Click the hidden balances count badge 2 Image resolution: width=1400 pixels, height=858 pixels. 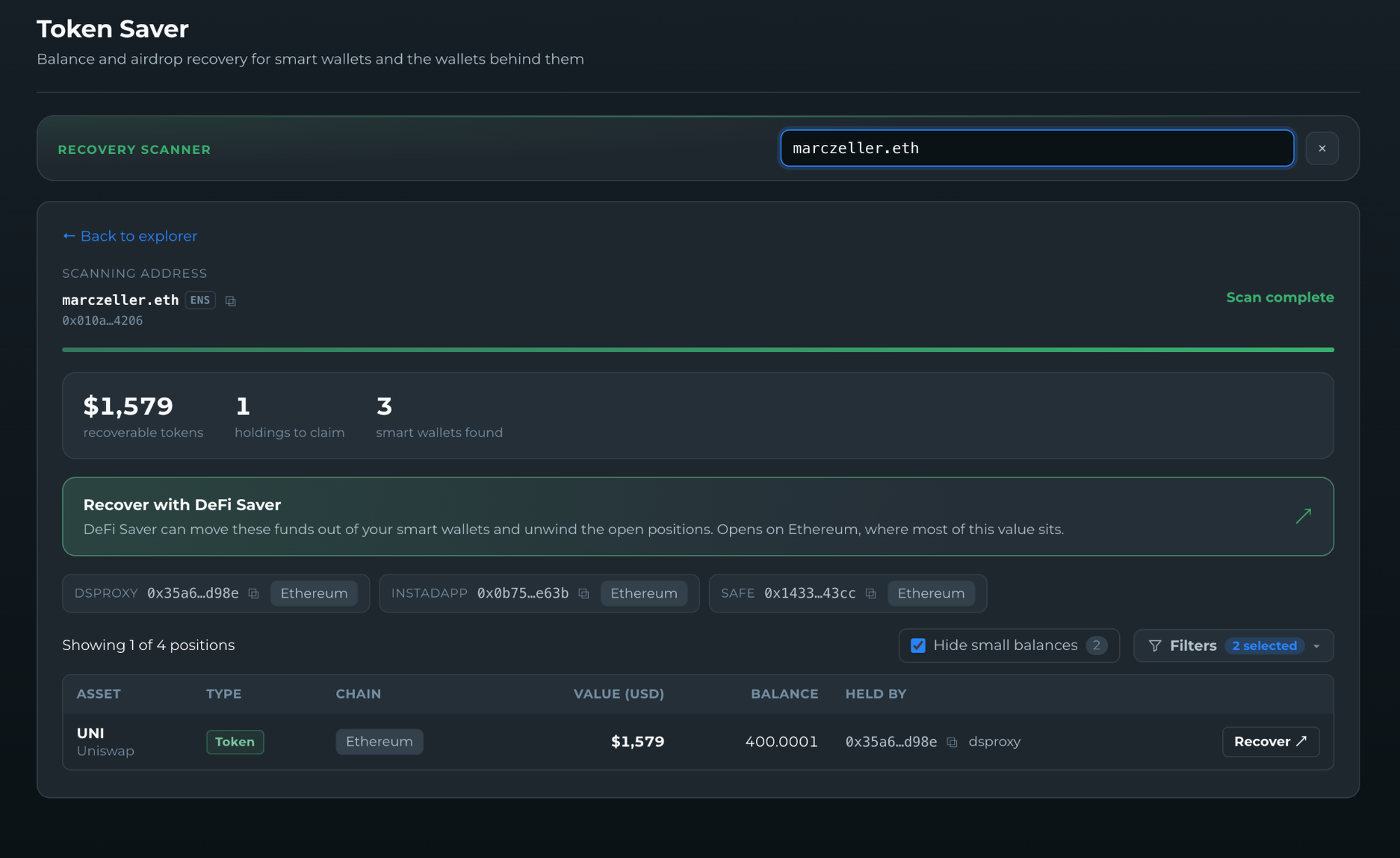coord(1096,646)
